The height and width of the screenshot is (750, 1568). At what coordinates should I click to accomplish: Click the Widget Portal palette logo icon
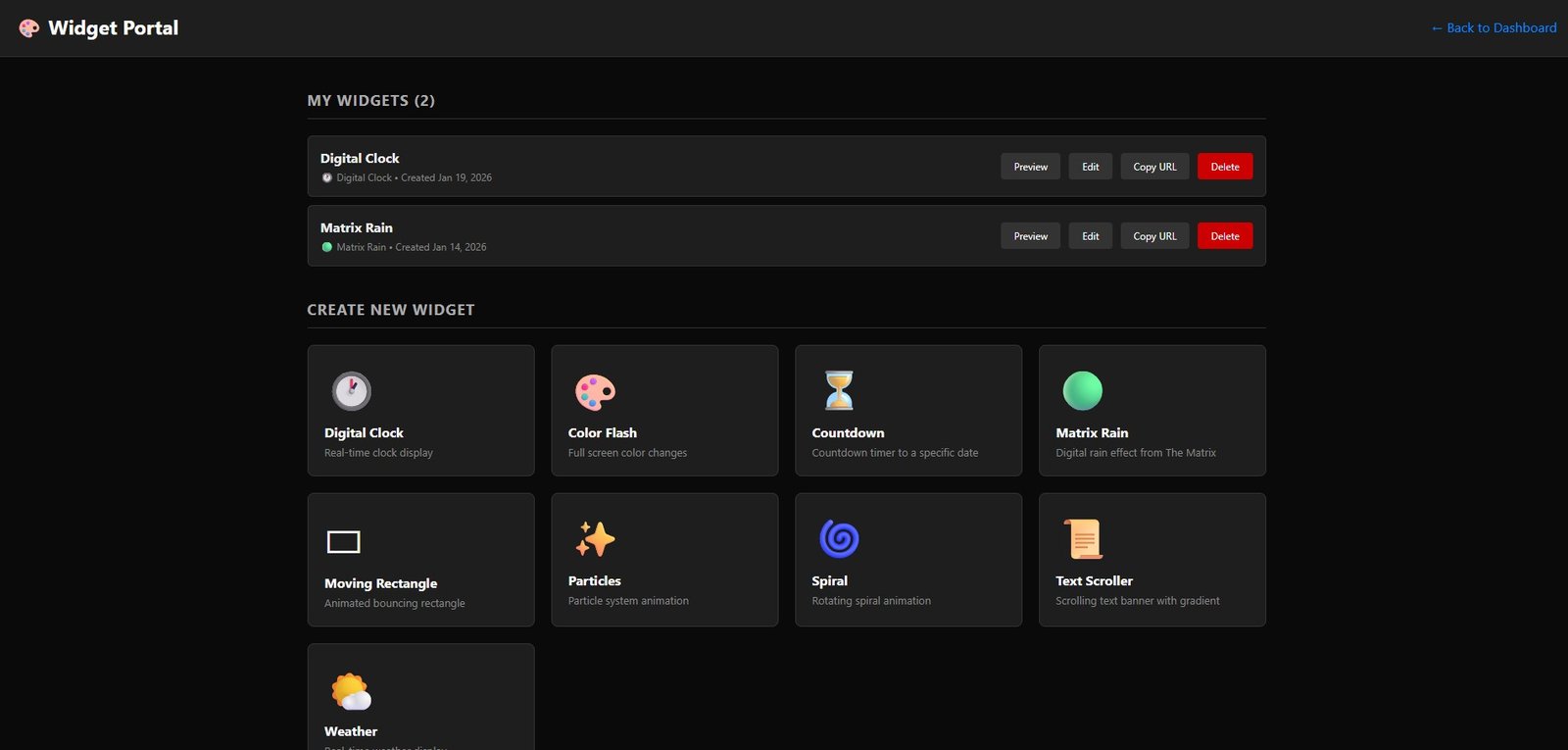point(29,28)
